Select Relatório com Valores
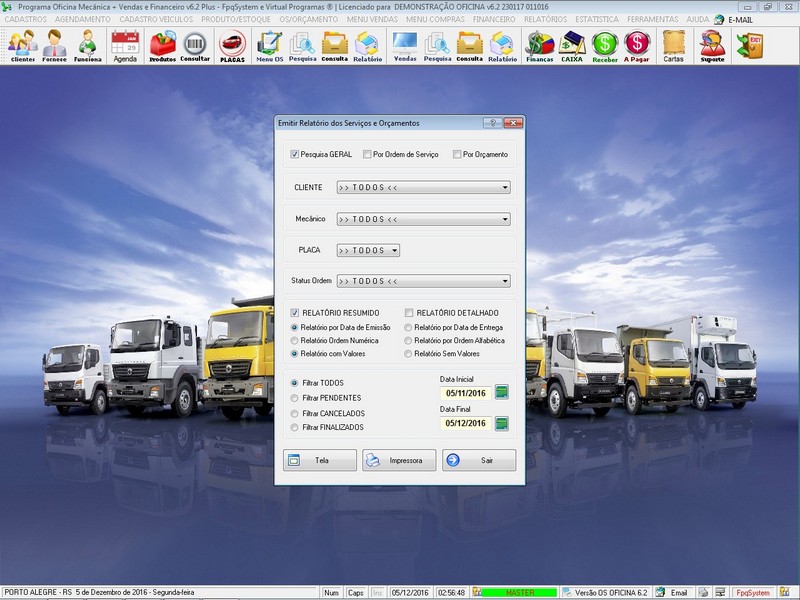800x600 pixels. click(294, 354)
